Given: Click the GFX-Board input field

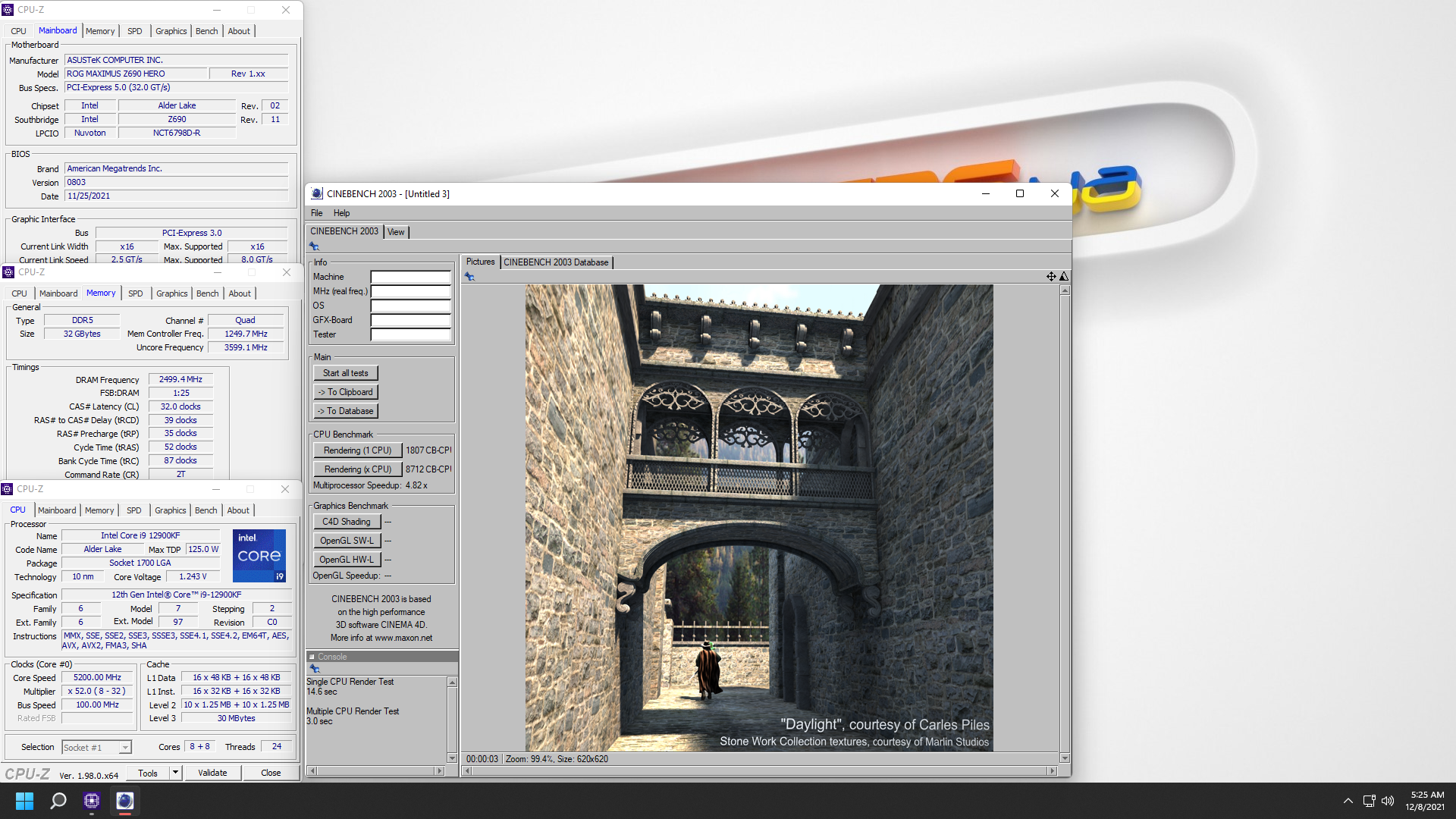Looking at the screenshot, I should click(410, 320).
